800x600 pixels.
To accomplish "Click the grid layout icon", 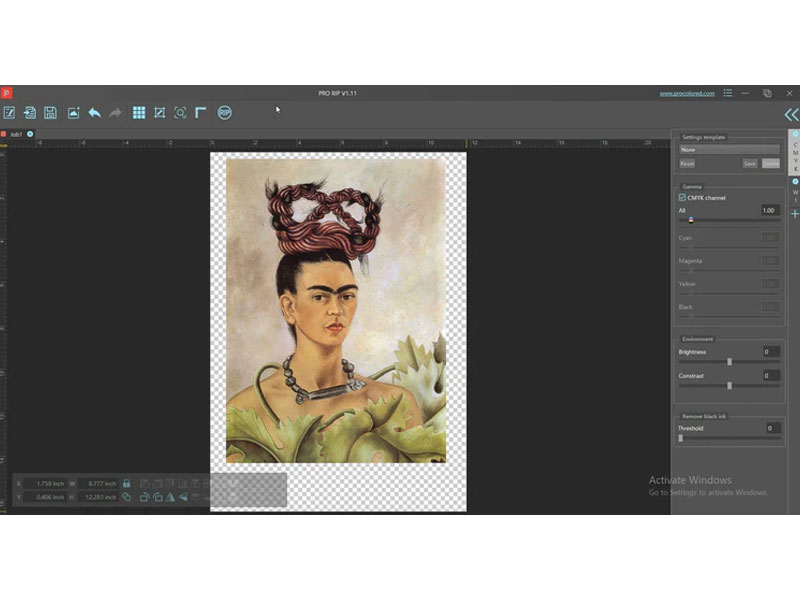I will point(139,113).
